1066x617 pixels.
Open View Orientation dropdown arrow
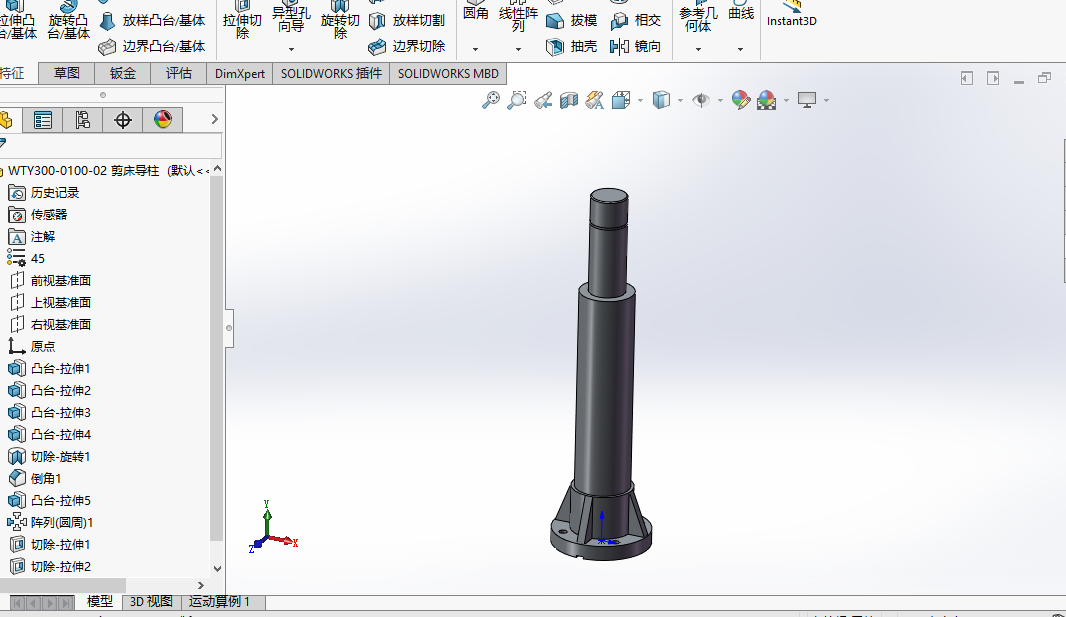click(640, 101)
